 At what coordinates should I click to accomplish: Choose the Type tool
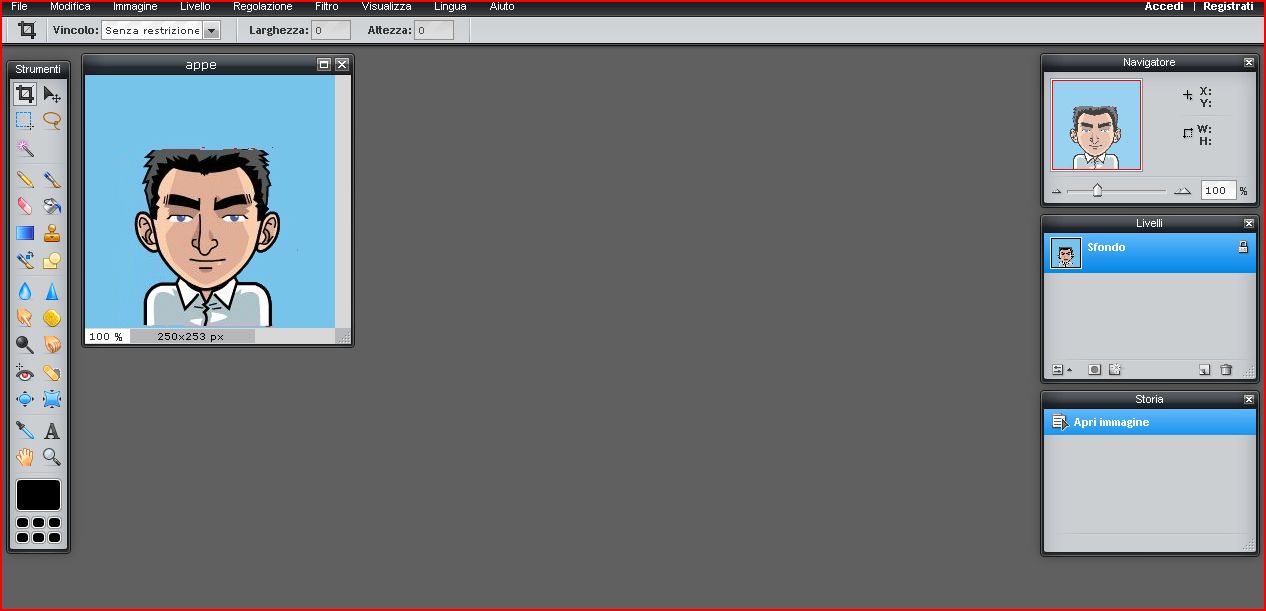(52, 429)
